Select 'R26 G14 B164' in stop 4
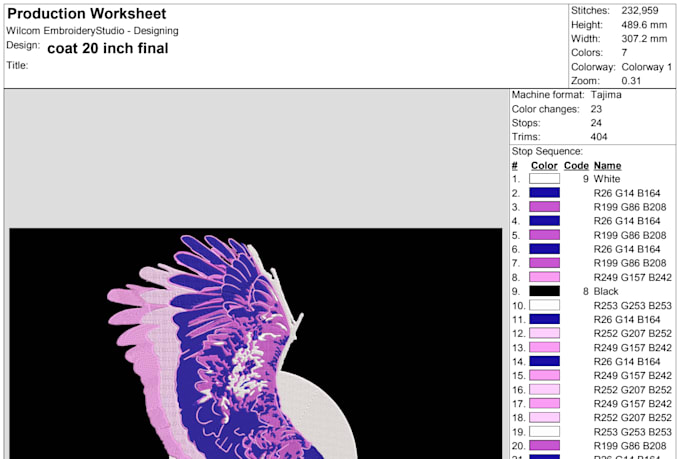This screenshot has height=459, width=680. coord(627,221)
